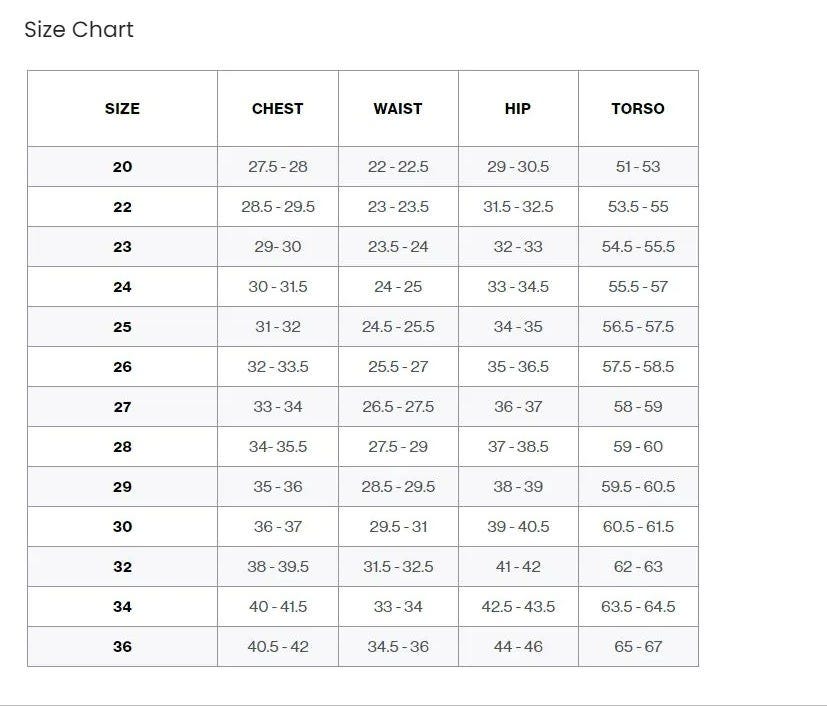Select torso value 58 - 59
The width and height of the screenshot is (827, 707).
point(638,407)
